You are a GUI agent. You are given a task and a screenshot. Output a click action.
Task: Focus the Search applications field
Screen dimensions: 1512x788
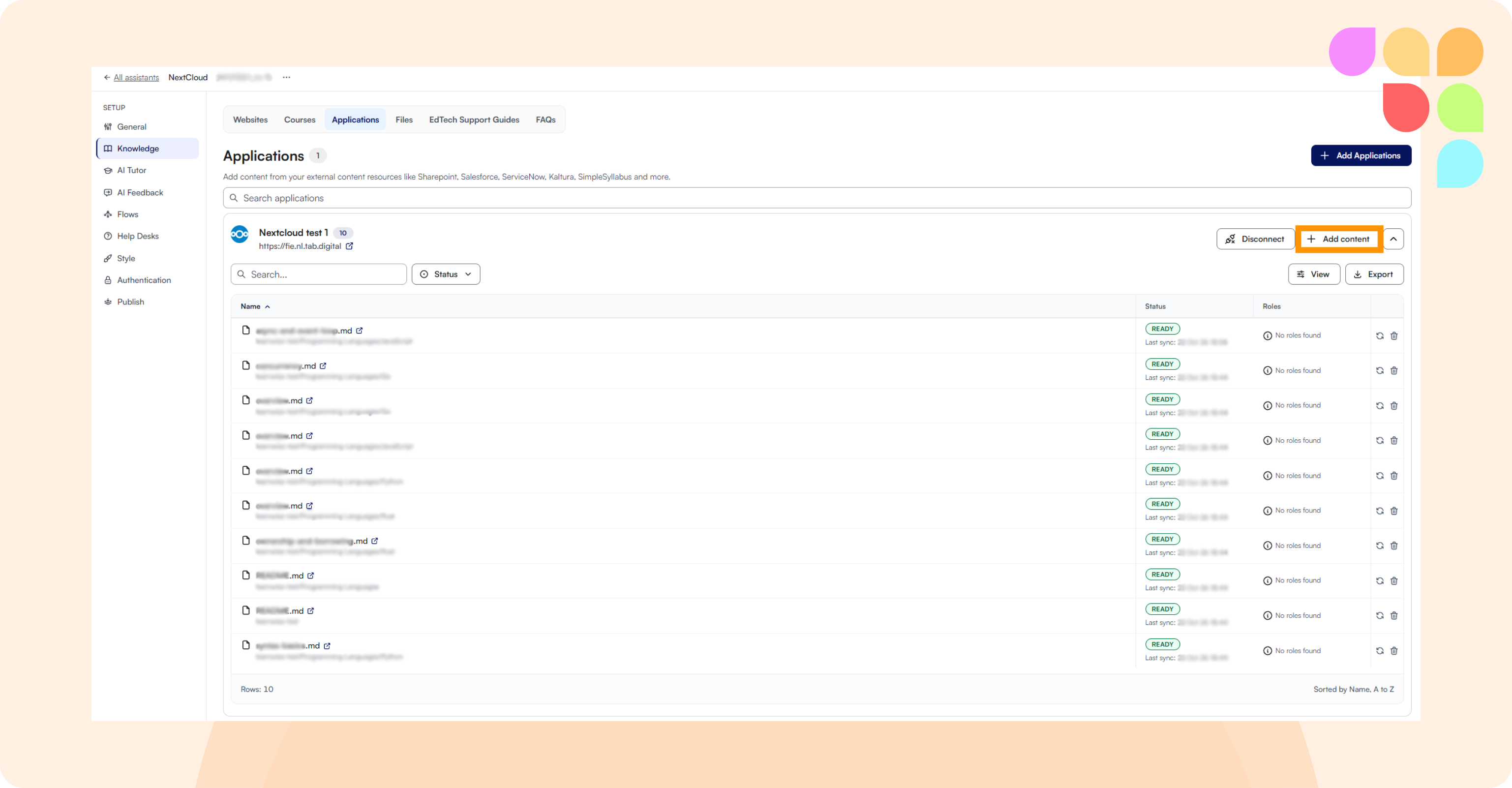(816, 198)
